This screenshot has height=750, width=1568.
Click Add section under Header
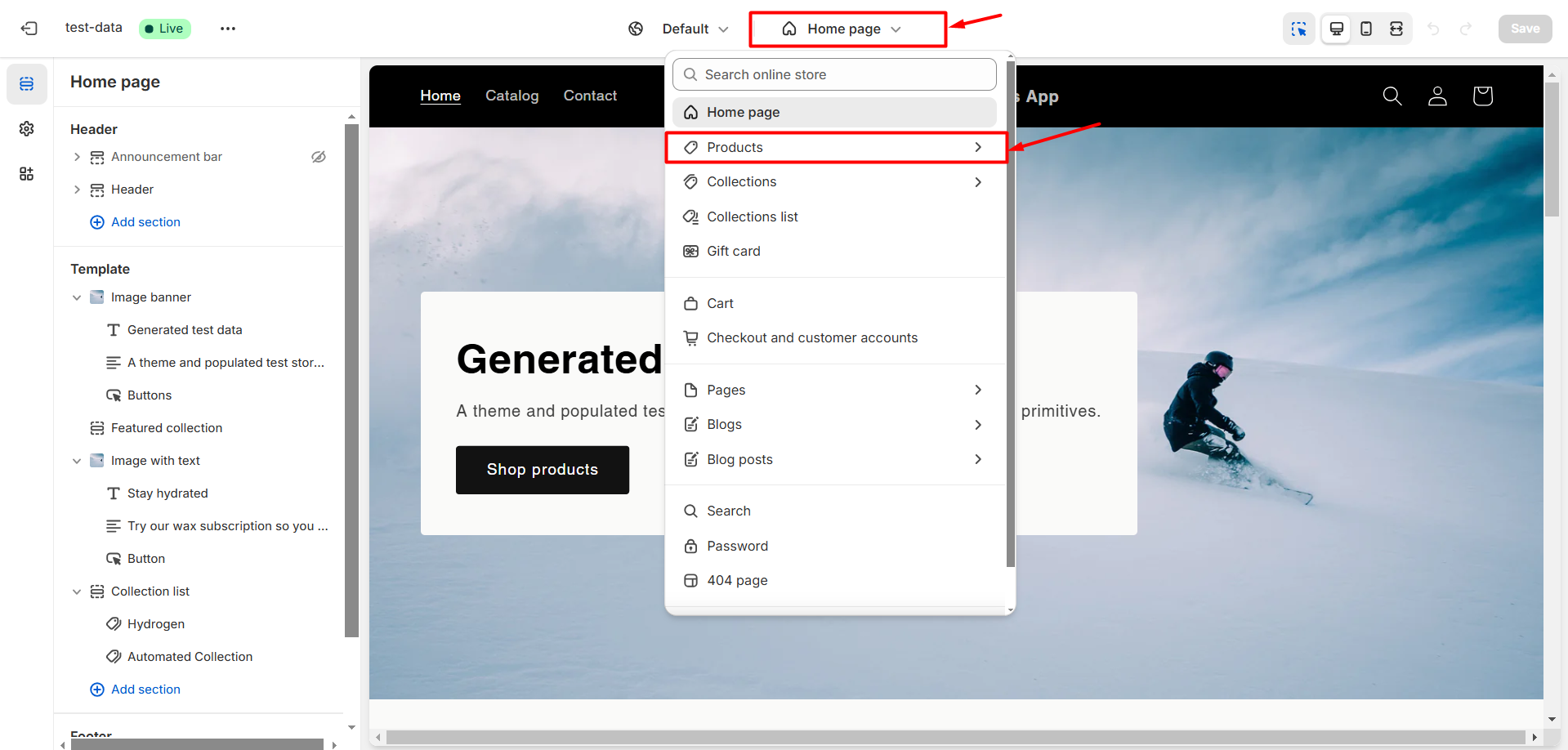(x=135, y=222)
